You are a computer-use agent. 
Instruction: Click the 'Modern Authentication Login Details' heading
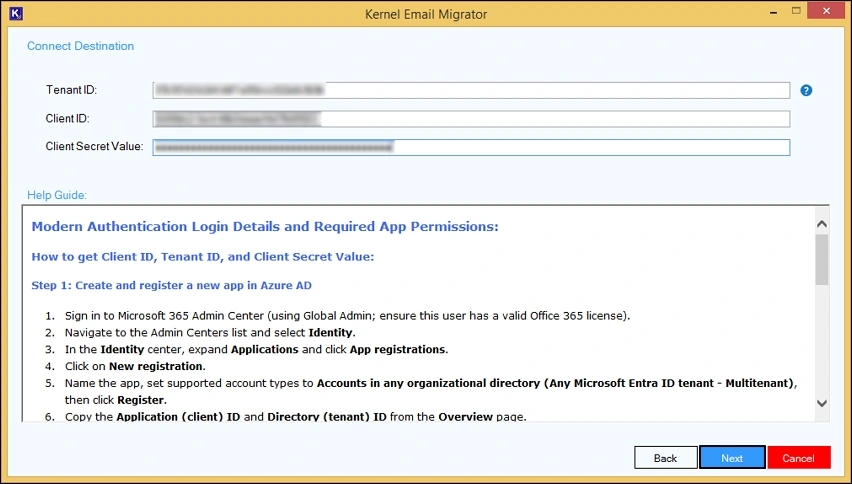coord(265,227)
